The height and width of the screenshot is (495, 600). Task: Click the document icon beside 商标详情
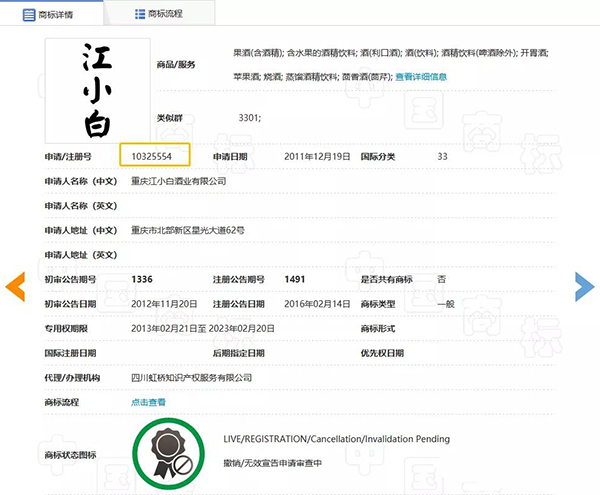tap(29, 15)
